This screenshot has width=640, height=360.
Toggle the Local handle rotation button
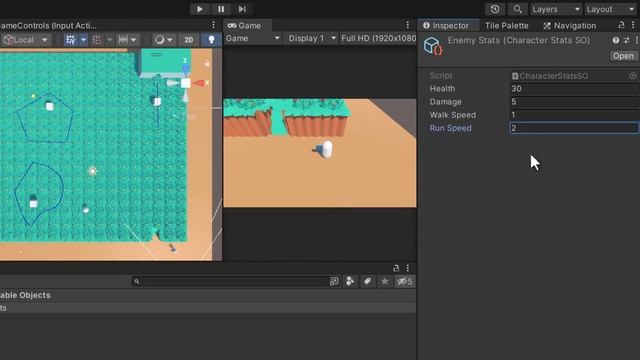25,40
